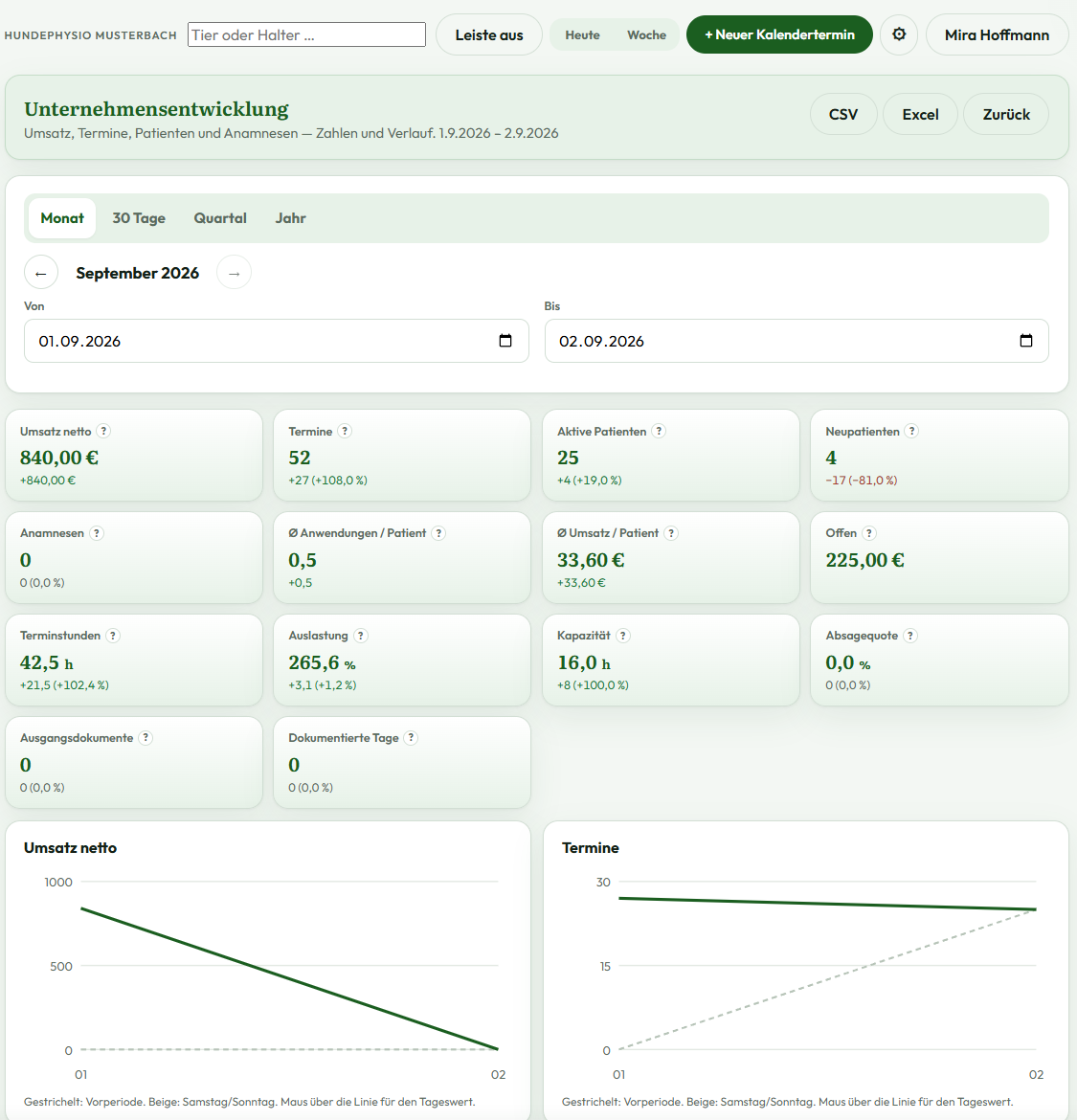Switch to the Quartal period tab
Screen dimensions: 1077x1120
220,218
